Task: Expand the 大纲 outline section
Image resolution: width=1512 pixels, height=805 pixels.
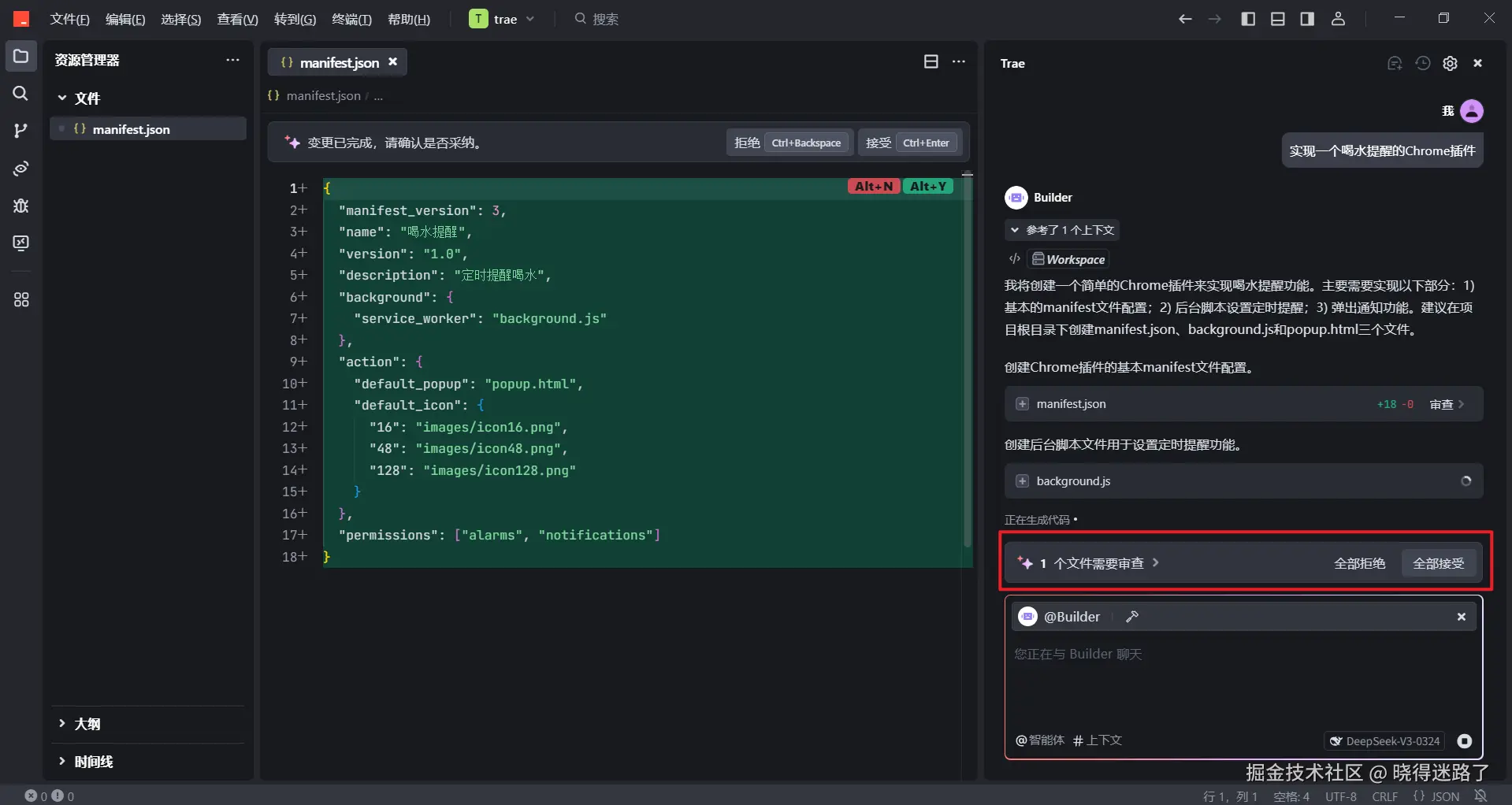Action: [62, 723]
